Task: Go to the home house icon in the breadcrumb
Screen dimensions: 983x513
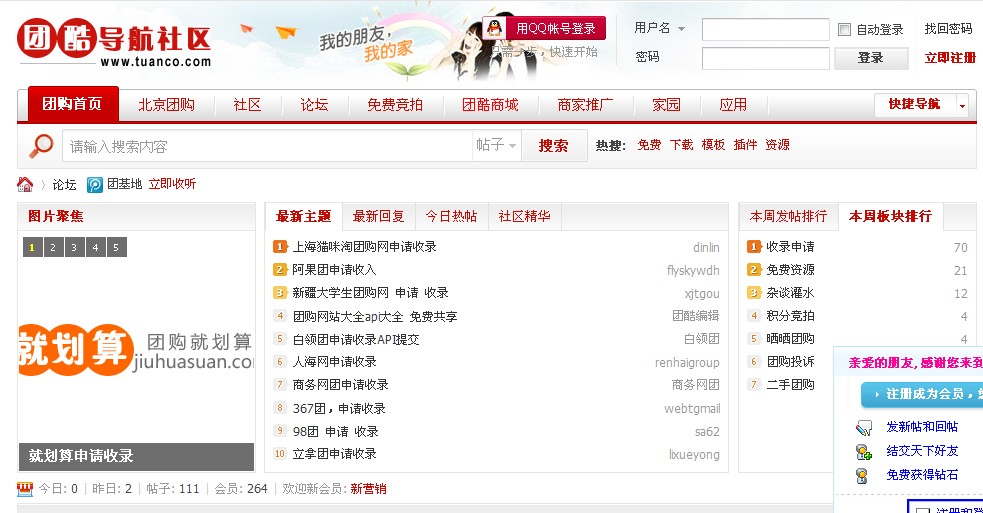Action: click(25, 184)
